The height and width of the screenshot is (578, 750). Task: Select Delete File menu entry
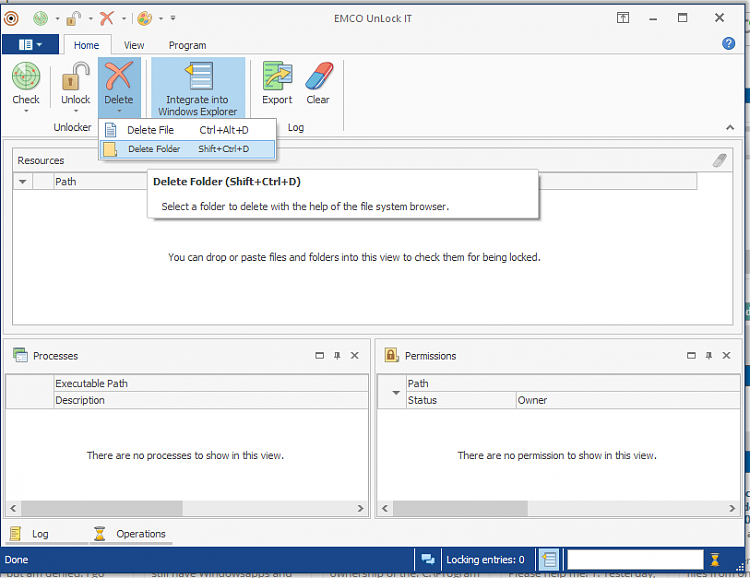[188, 130]
